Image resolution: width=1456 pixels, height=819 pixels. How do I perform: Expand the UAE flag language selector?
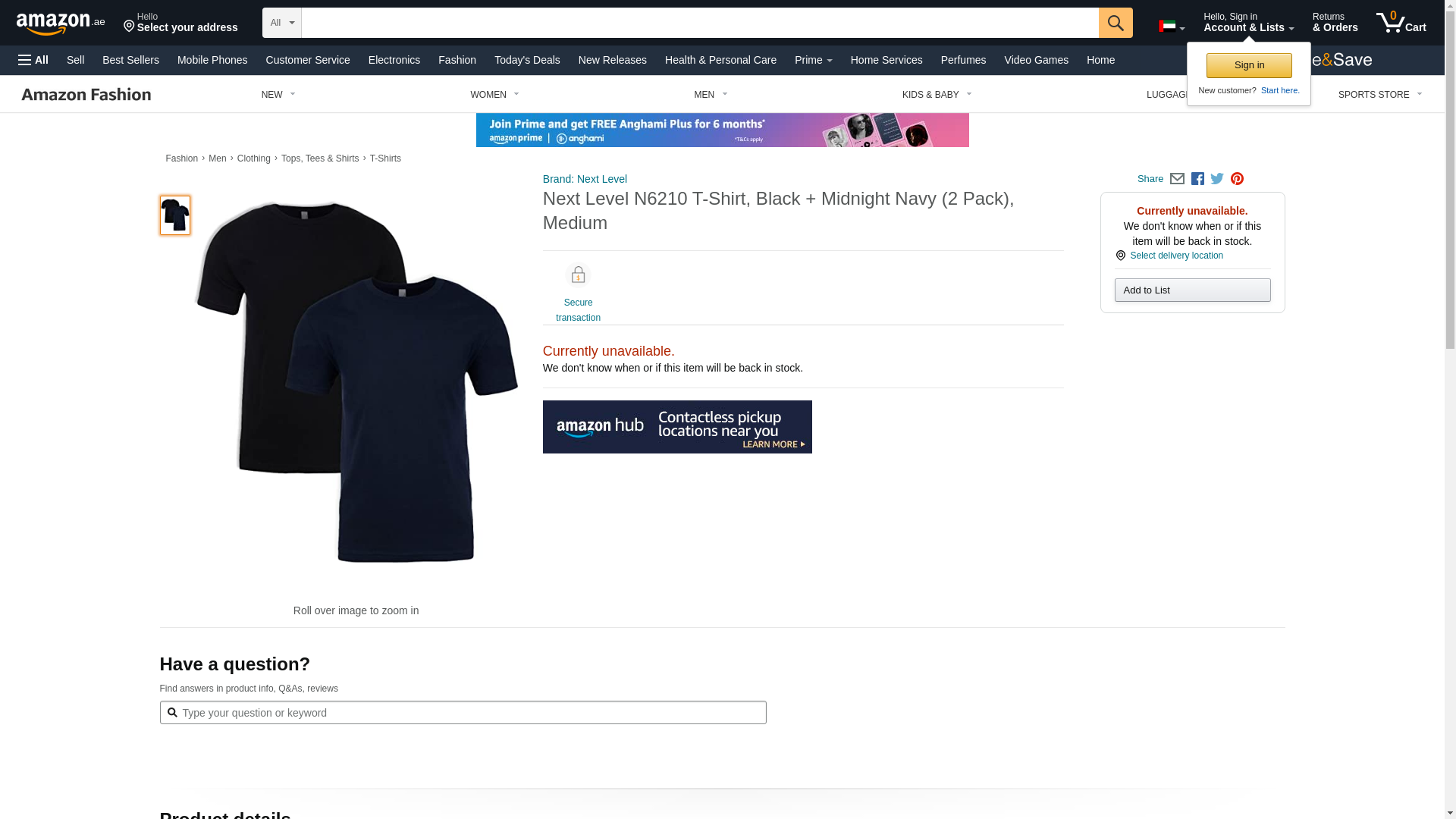coord(1172,27)
